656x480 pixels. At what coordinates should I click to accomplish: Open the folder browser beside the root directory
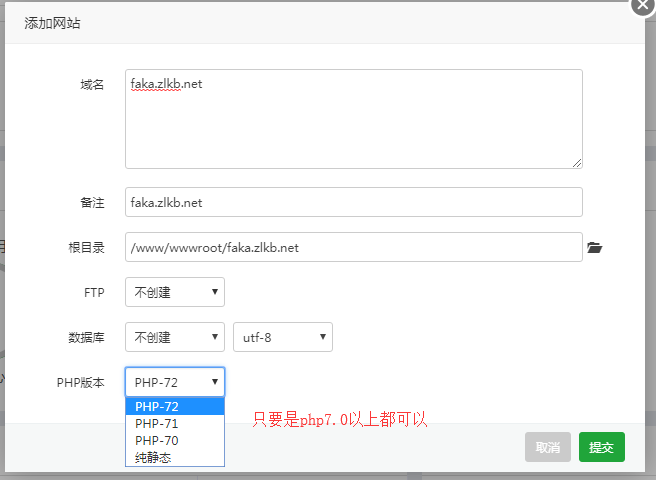pyautogui.click(x=594, y=247)
